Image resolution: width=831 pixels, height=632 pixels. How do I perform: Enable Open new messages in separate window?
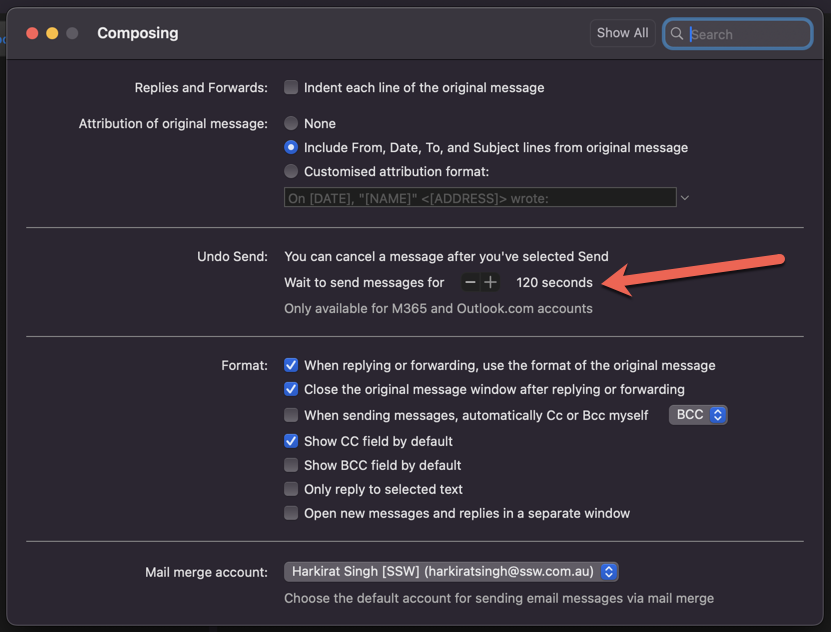point(291,513)
